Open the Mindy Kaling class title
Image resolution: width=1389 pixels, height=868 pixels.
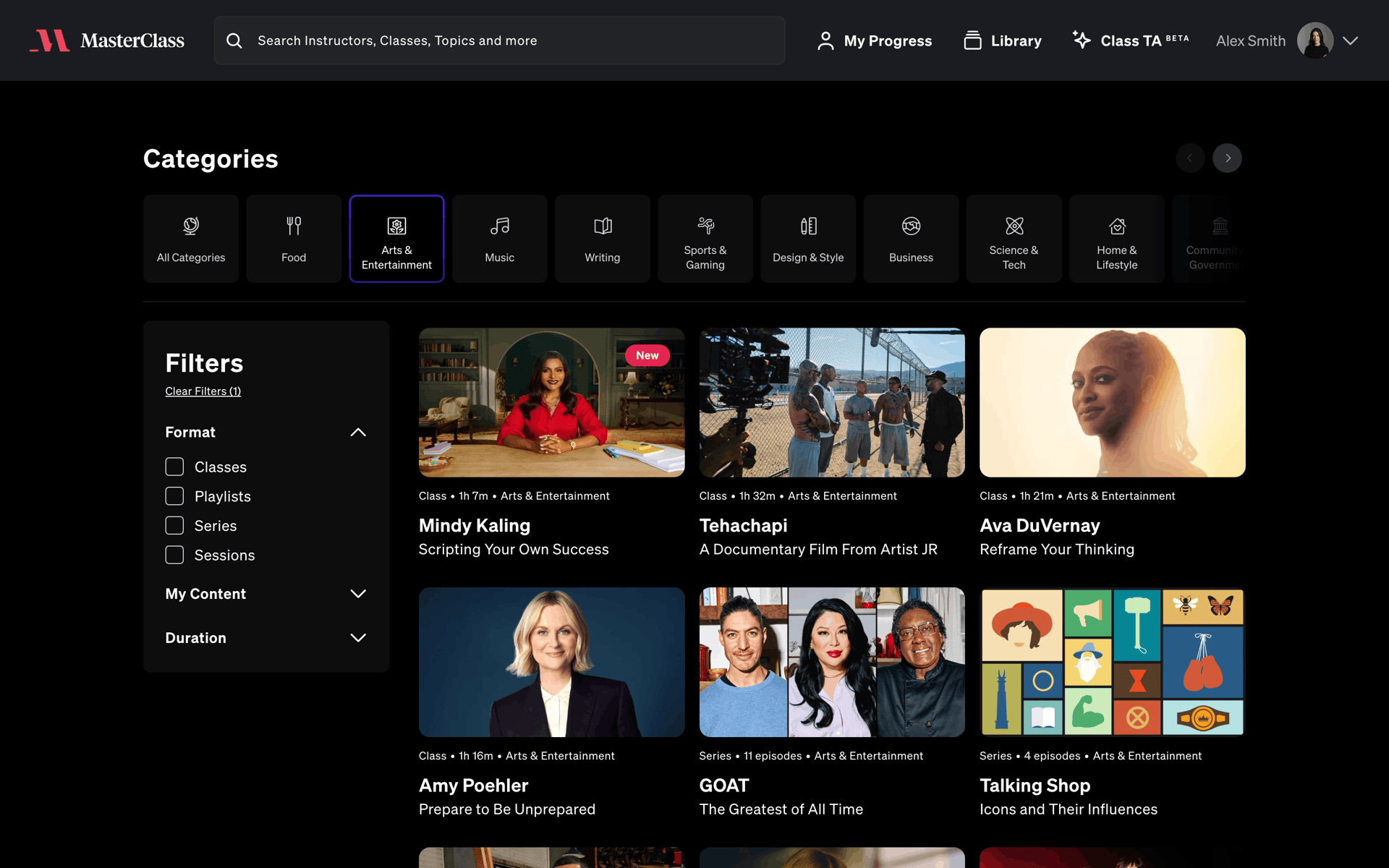(475, 526)
